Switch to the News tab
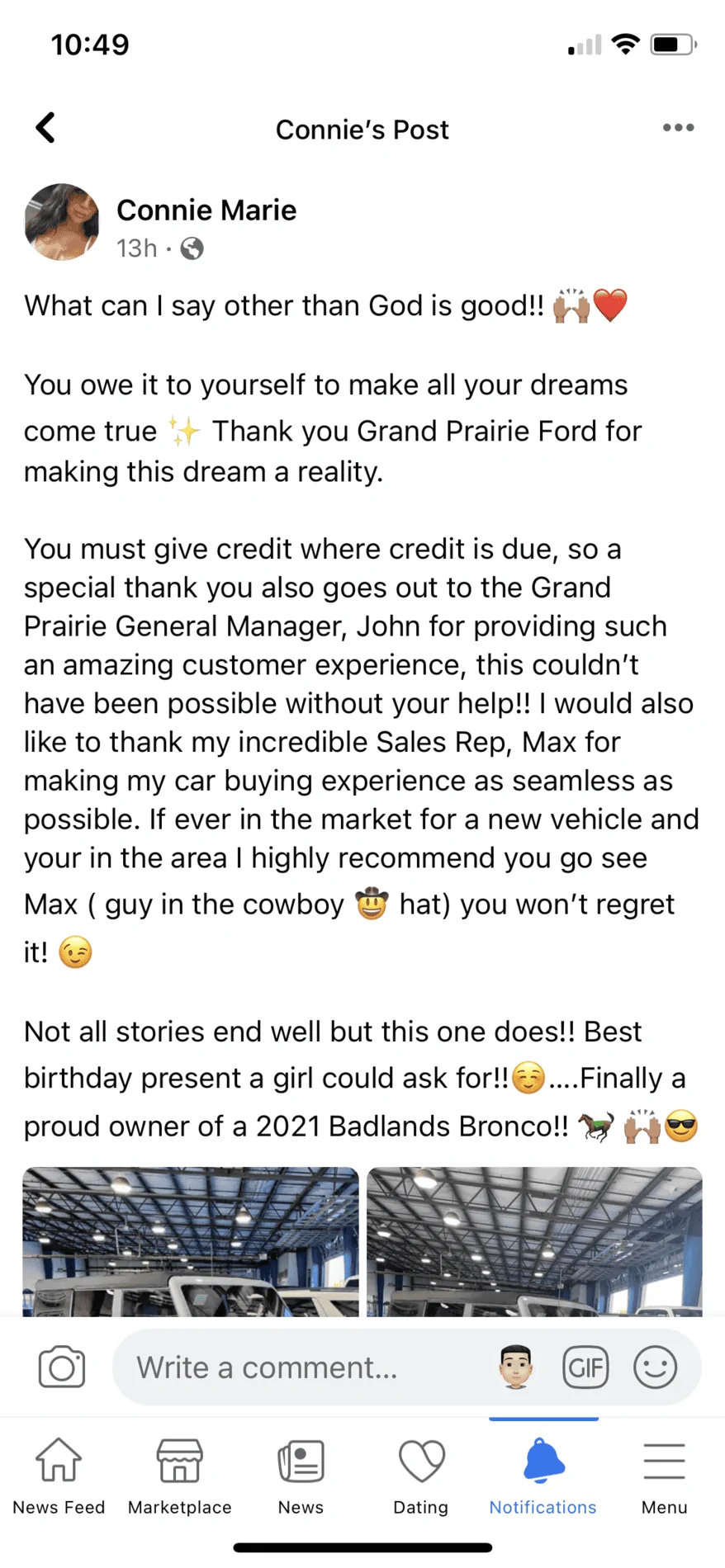The image size is (725, 1568). (x=301, y=1476)
